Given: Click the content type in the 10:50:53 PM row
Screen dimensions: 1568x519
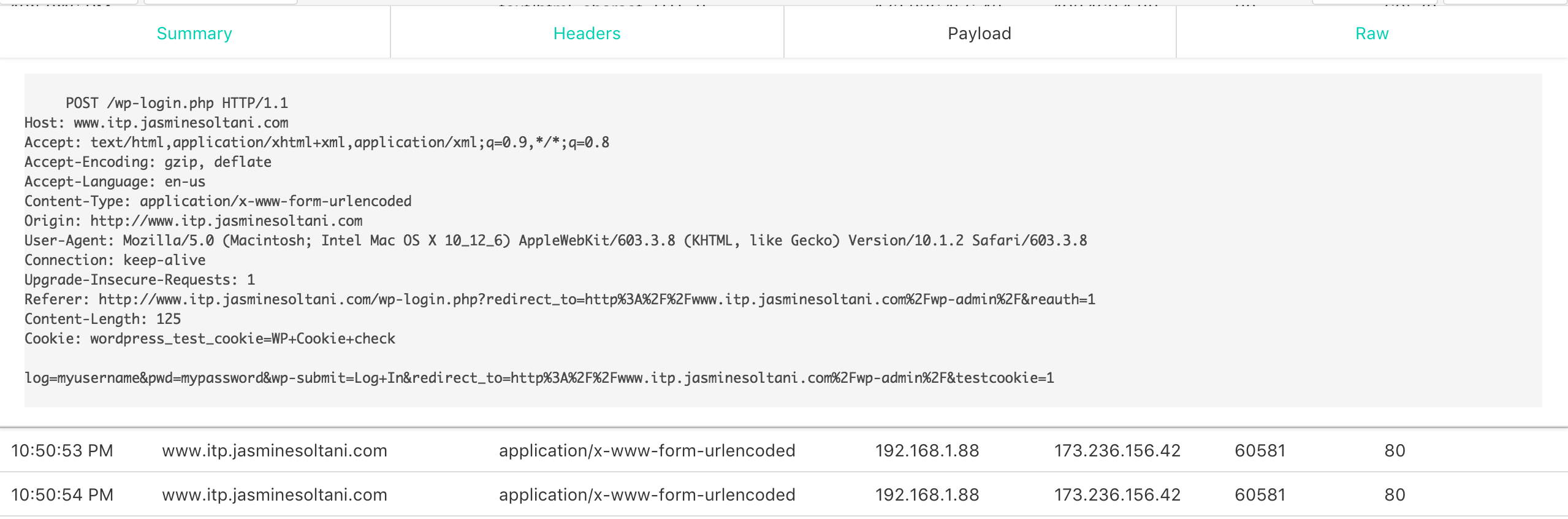Looking at the screenshot, I should coord(647,451).
